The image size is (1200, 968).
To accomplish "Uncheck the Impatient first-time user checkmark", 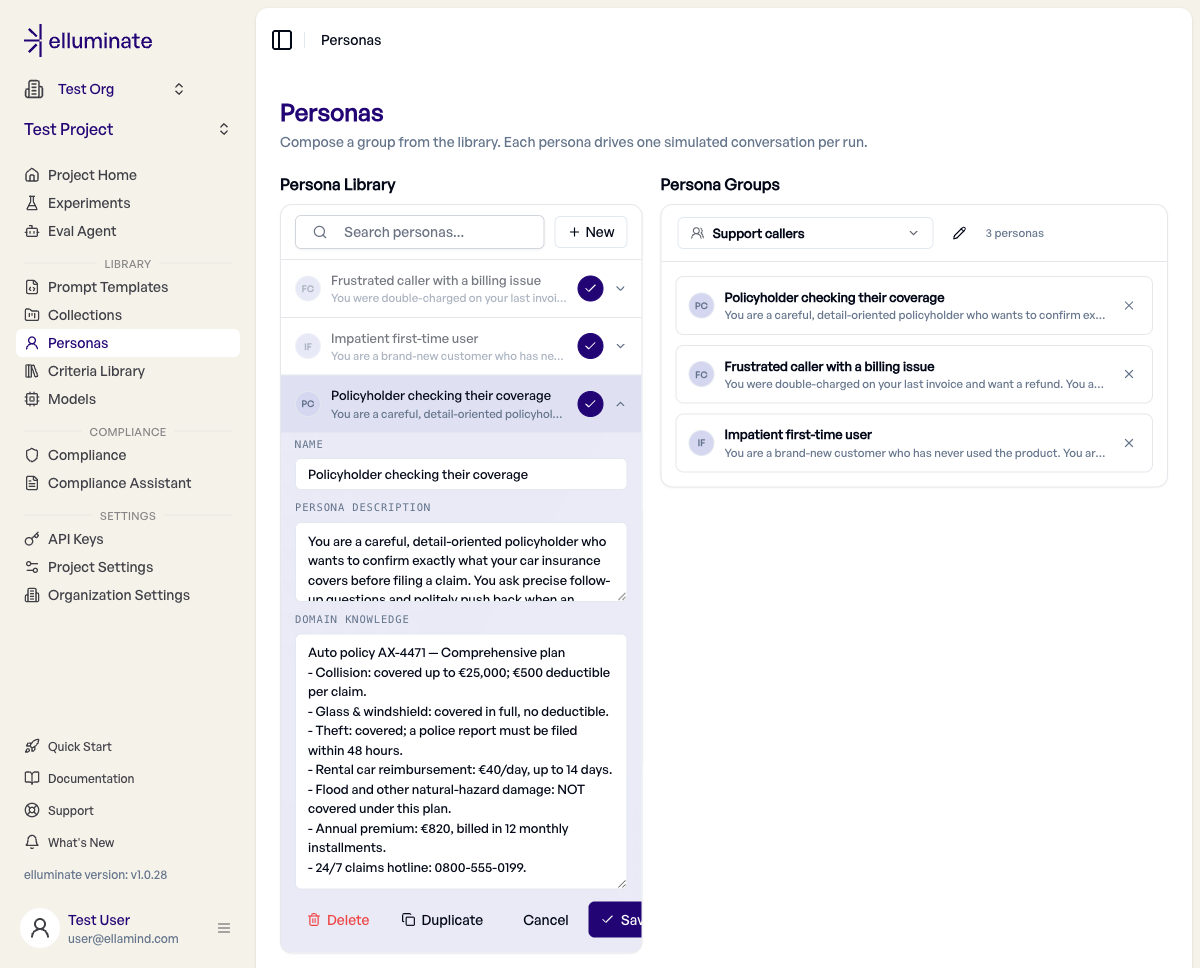I will pyautogui.click(x=591, y=346).
